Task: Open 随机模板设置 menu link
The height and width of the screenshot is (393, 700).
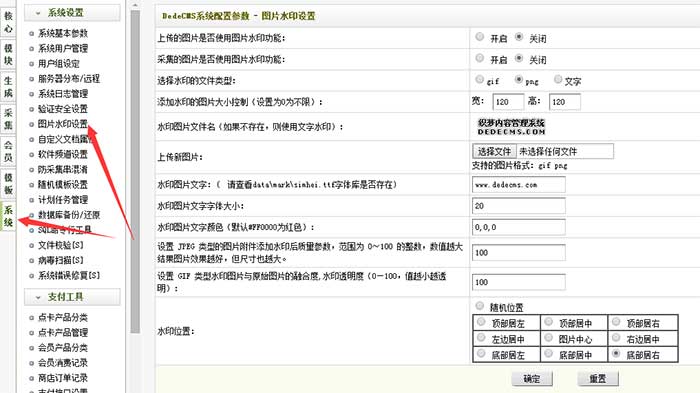Action: (x=62, y=185)
